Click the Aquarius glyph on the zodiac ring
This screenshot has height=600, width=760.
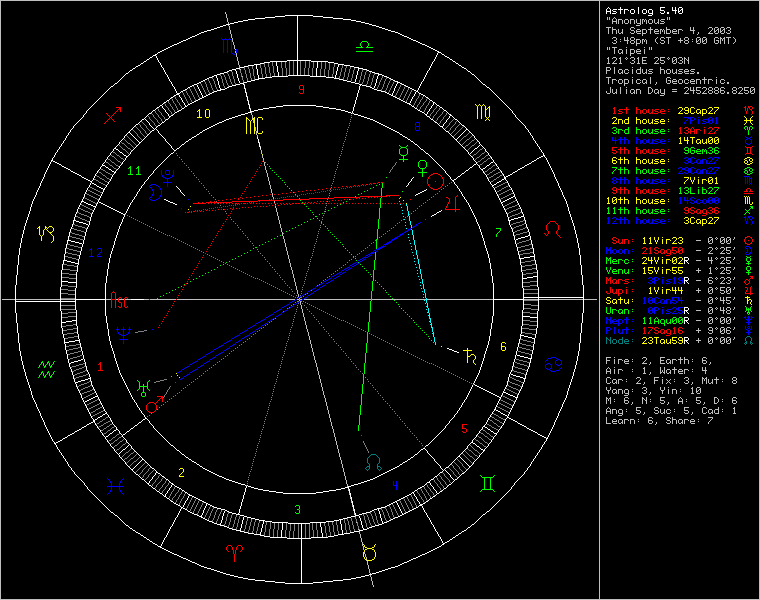[x=47, y=369]
